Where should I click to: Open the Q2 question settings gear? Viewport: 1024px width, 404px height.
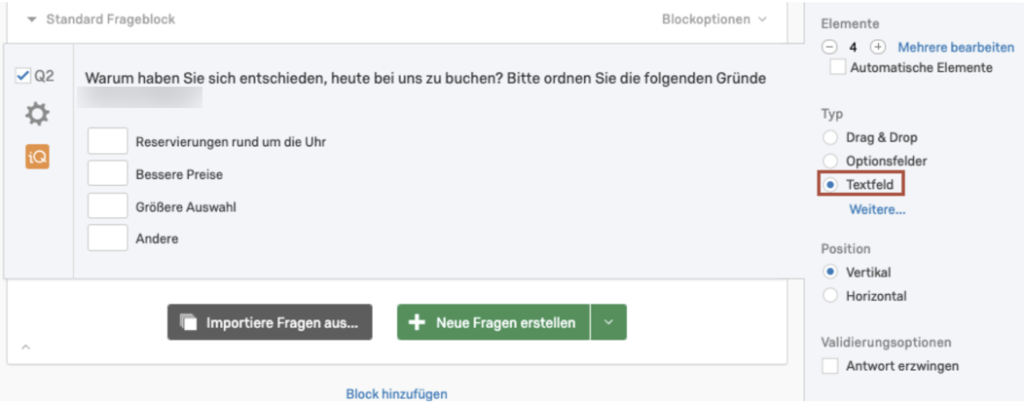pyautogui.click(x=37, y=115)
